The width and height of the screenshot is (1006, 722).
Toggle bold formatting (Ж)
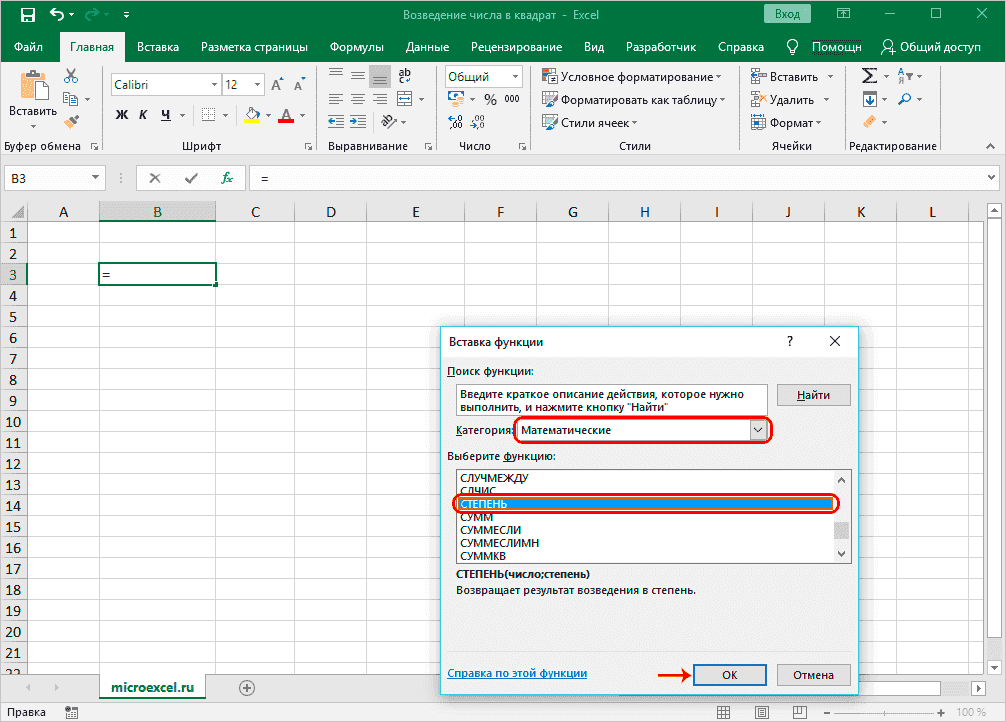pyautogui.click(x=122, y=115)
